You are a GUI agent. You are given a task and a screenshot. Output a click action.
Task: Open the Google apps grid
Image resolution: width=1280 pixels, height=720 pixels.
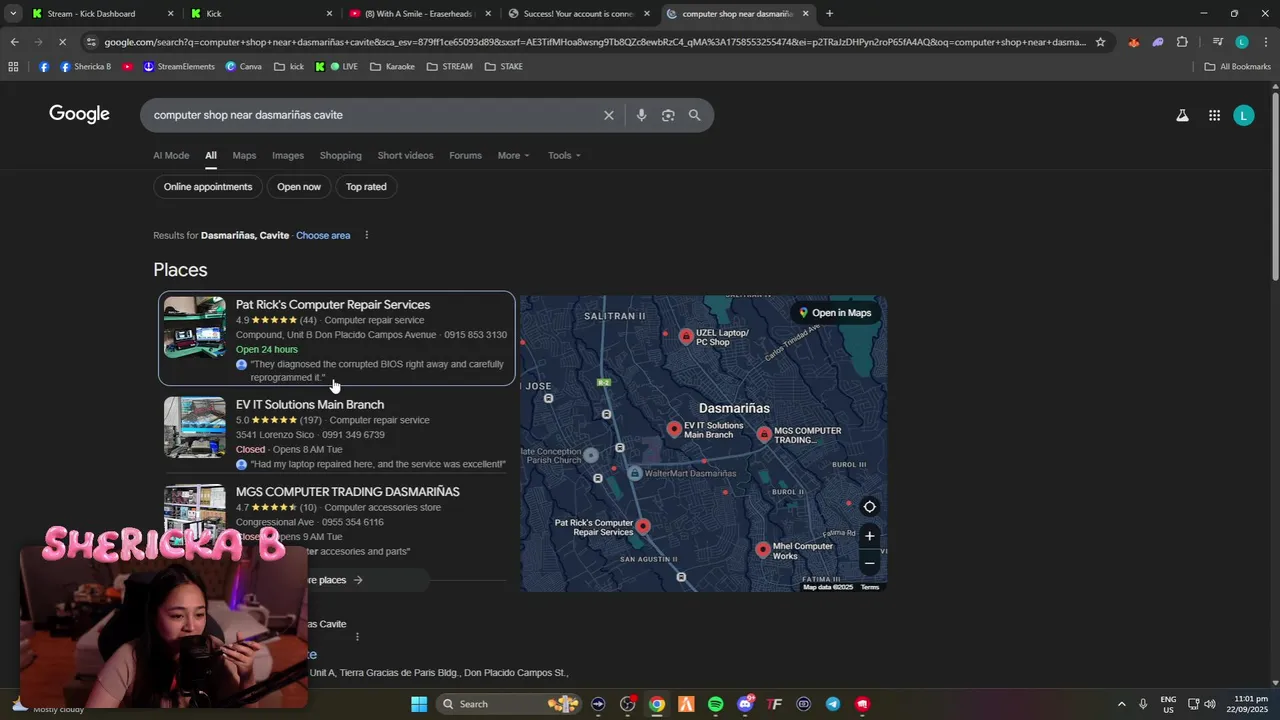1214,116
